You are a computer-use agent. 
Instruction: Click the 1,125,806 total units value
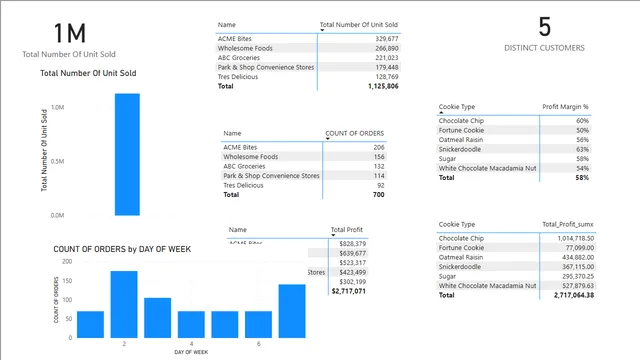point(383,86)
